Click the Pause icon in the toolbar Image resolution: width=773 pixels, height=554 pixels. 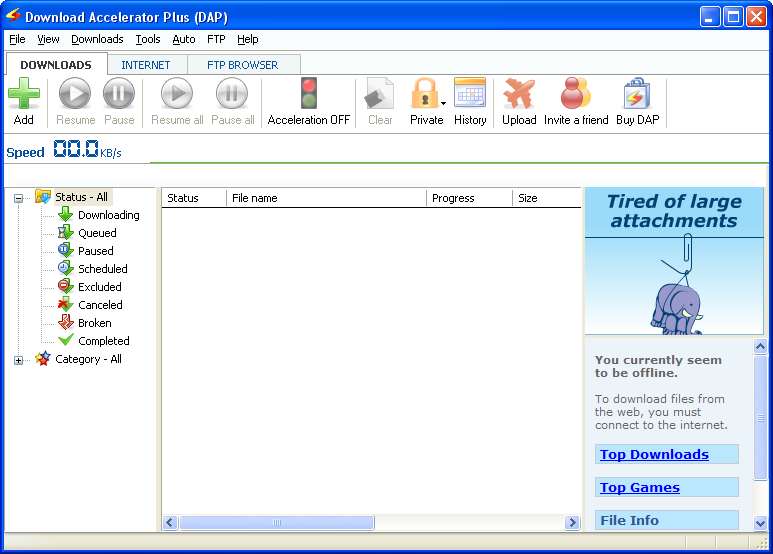[119, 93]
